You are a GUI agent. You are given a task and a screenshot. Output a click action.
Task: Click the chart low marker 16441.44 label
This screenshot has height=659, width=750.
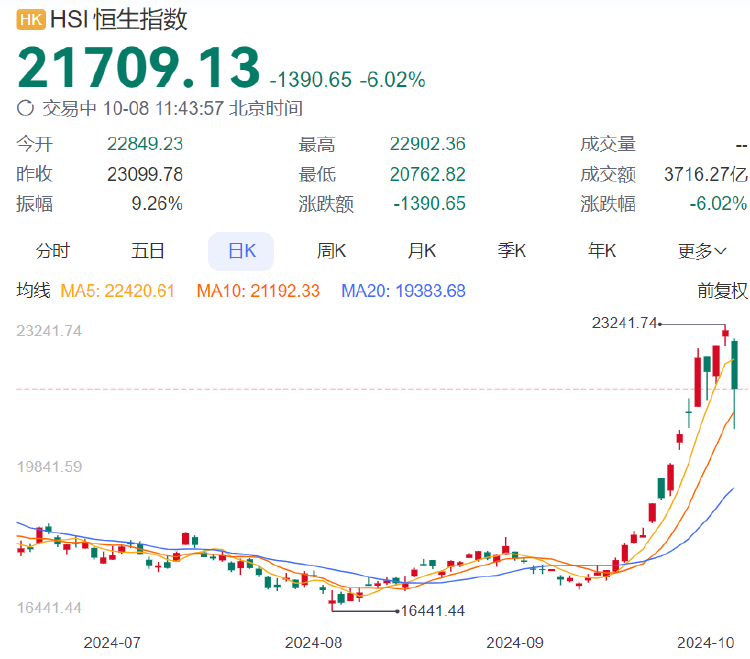(433, 611)
